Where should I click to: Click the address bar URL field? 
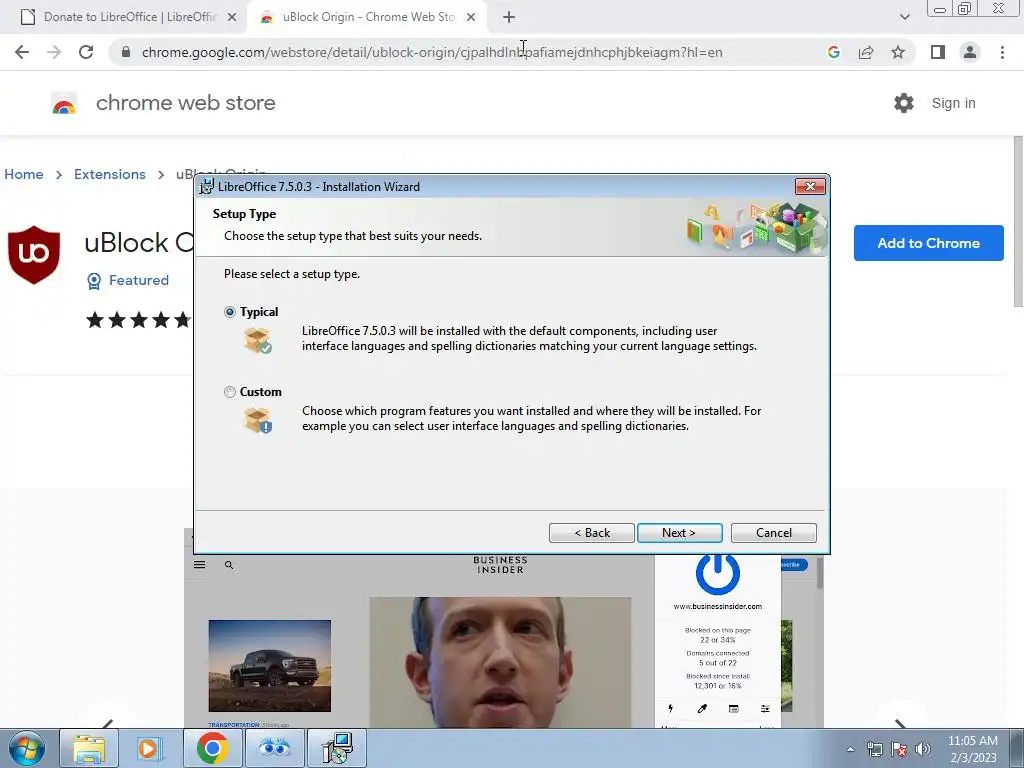tap(432, 52)
